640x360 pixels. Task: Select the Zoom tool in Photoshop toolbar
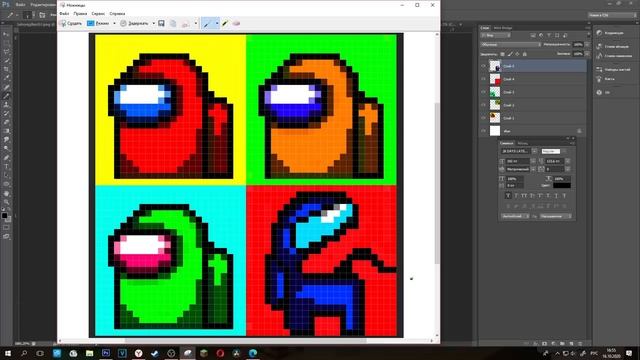pos(6,202)
